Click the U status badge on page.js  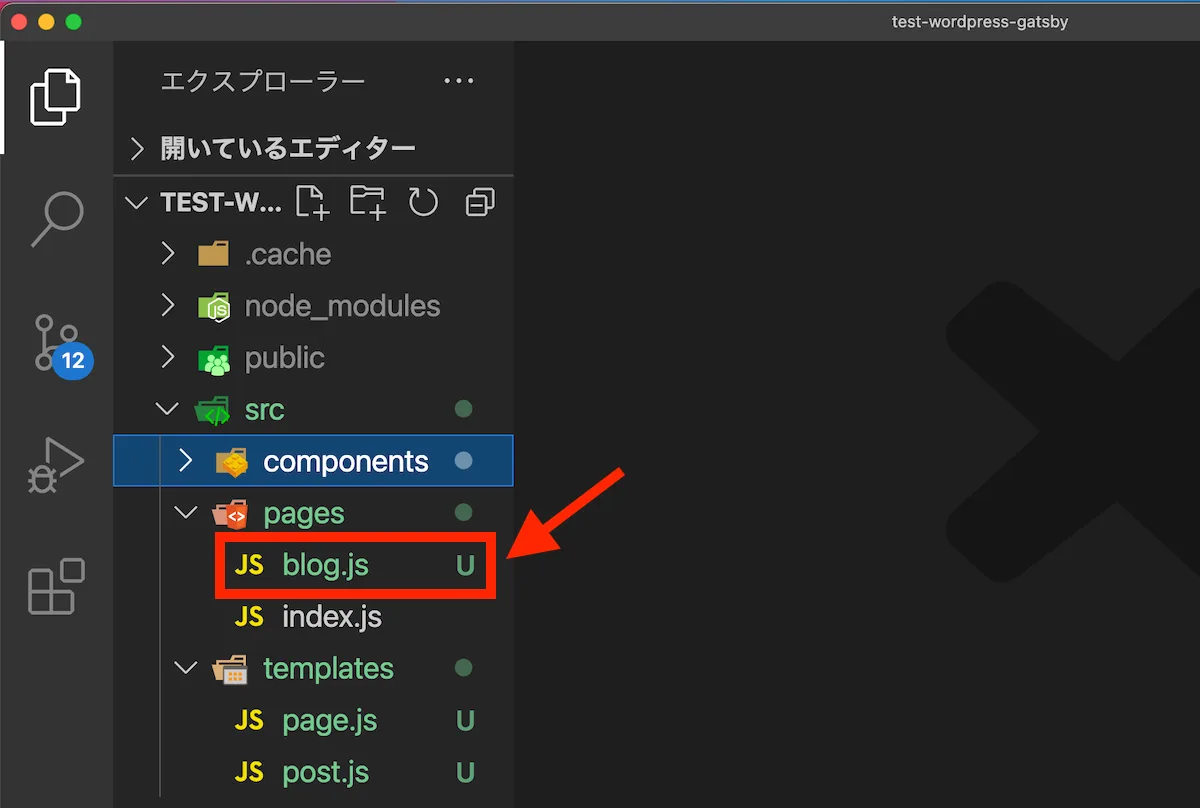coord(465,721)
